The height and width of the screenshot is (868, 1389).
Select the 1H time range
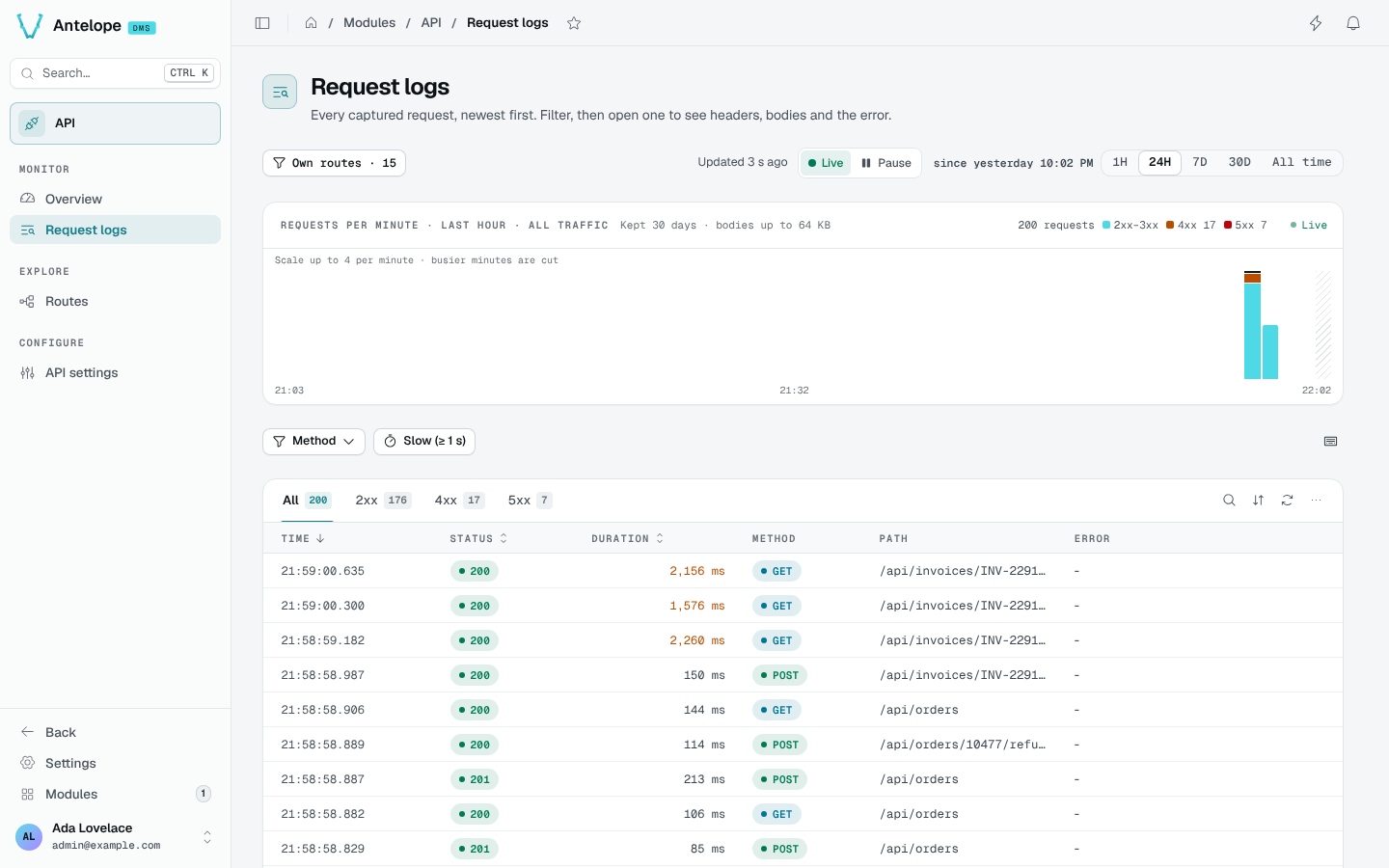click(x=1120, y=163)
